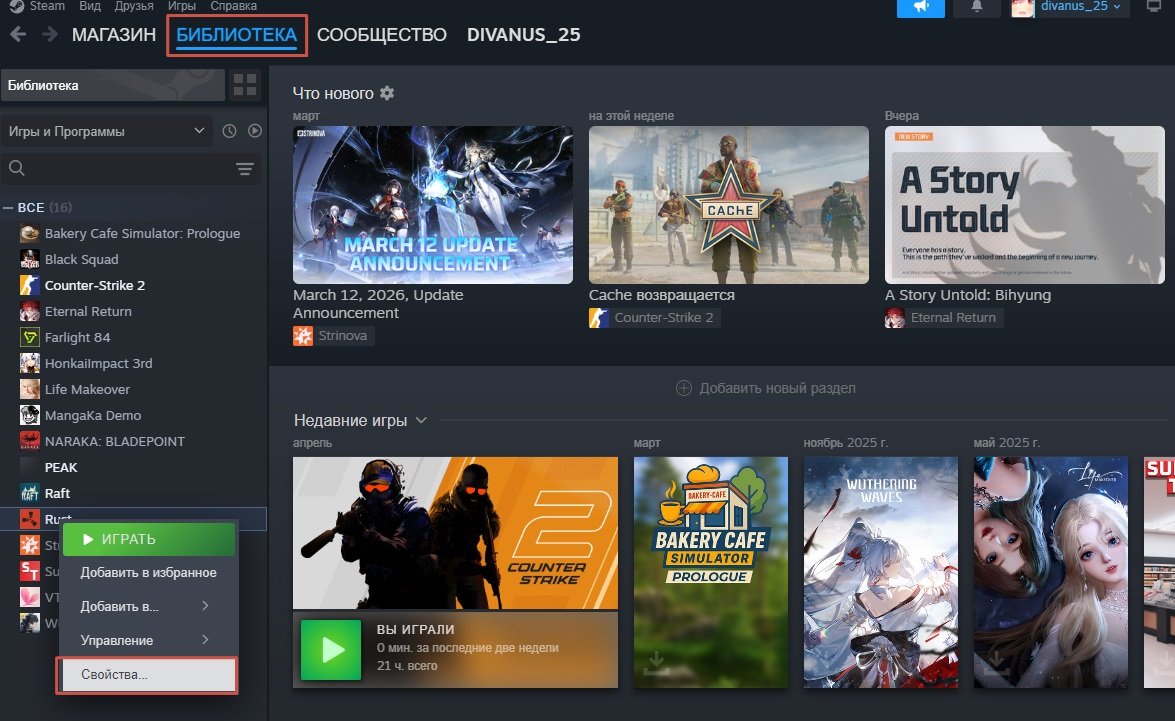
Task: Expand Управление submenu
Action: point(148,640)
